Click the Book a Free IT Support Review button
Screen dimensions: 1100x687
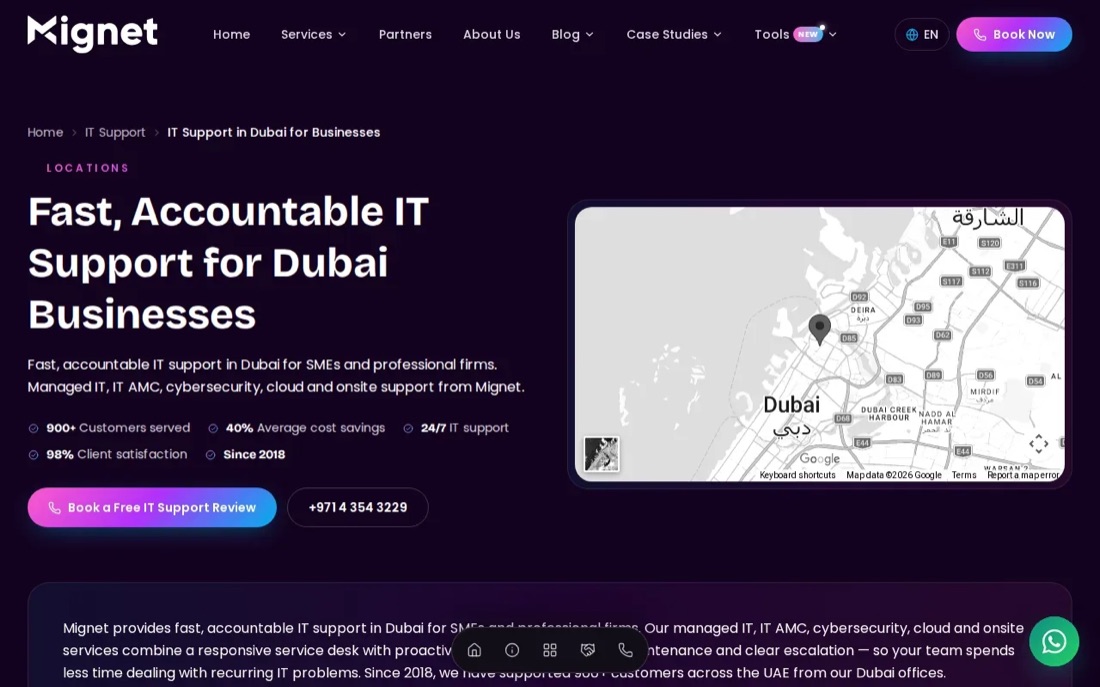pyautogui.click(x=152, y=507)
